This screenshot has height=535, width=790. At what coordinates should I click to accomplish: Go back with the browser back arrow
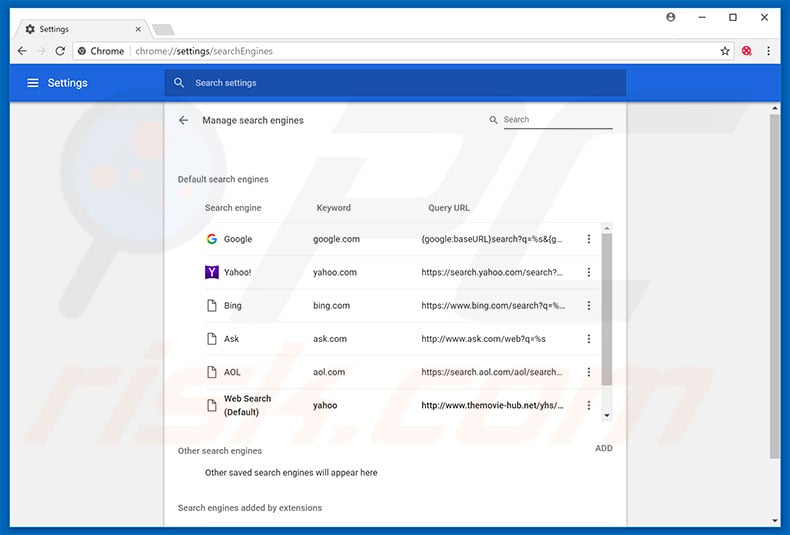coord(22,51)
